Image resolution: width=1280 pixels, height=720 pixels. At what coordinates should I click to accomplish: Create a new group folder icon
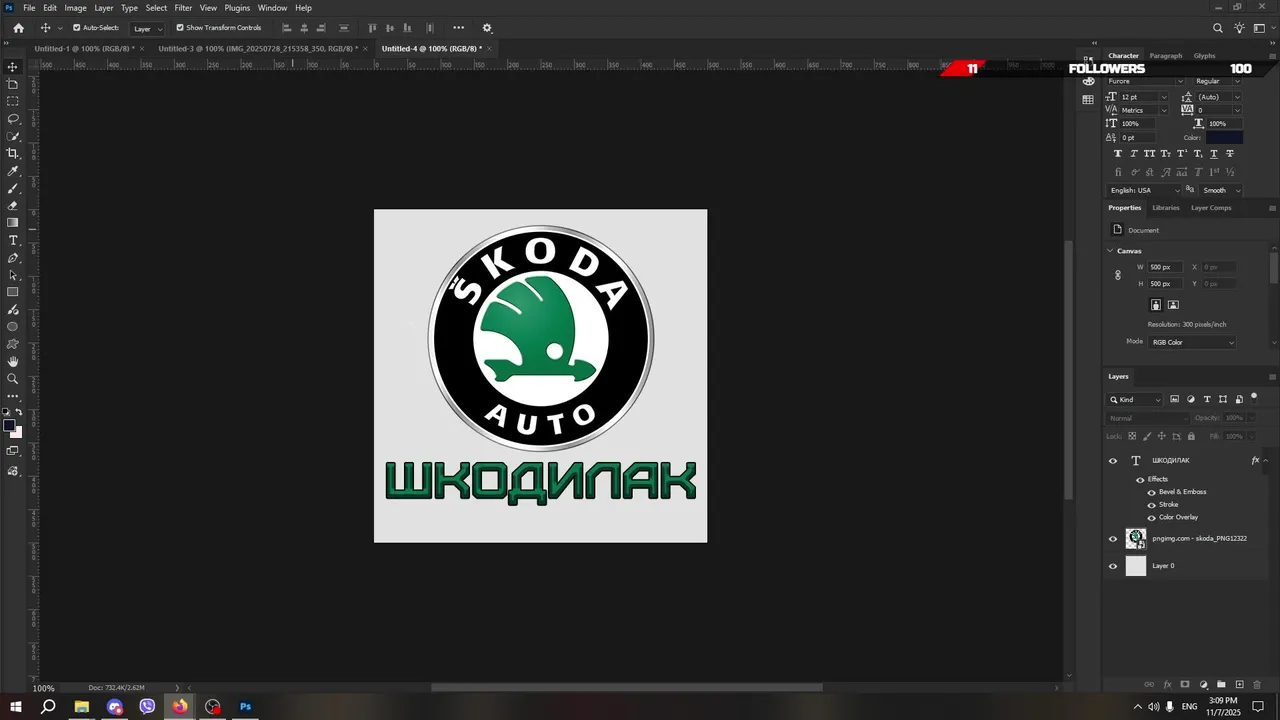click(1221, 685)
